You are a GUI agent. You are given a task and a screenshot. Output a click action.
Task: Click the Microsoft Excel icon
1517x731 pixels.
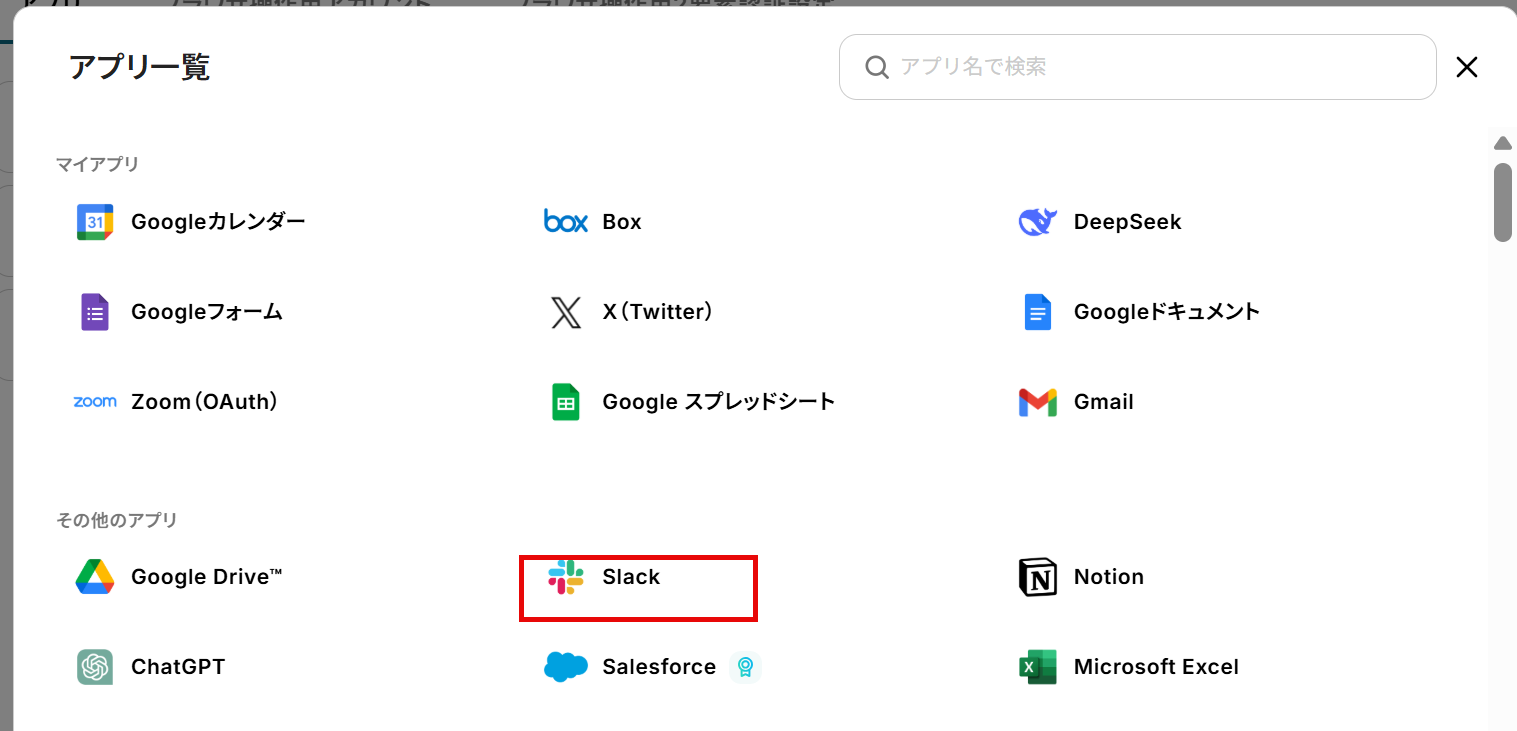[1037, 667]
